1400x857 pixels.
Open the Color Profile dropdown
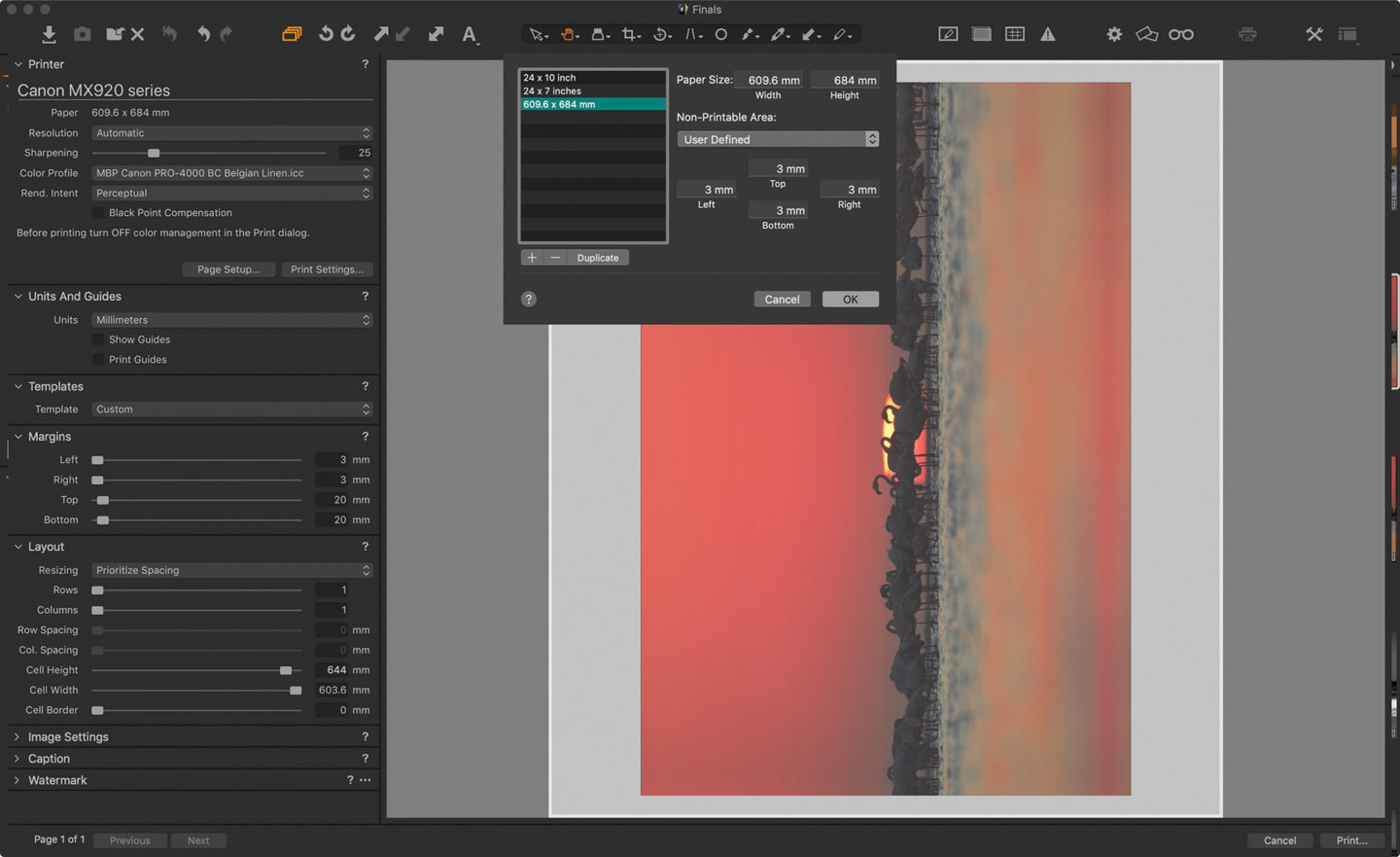[231, 173]
